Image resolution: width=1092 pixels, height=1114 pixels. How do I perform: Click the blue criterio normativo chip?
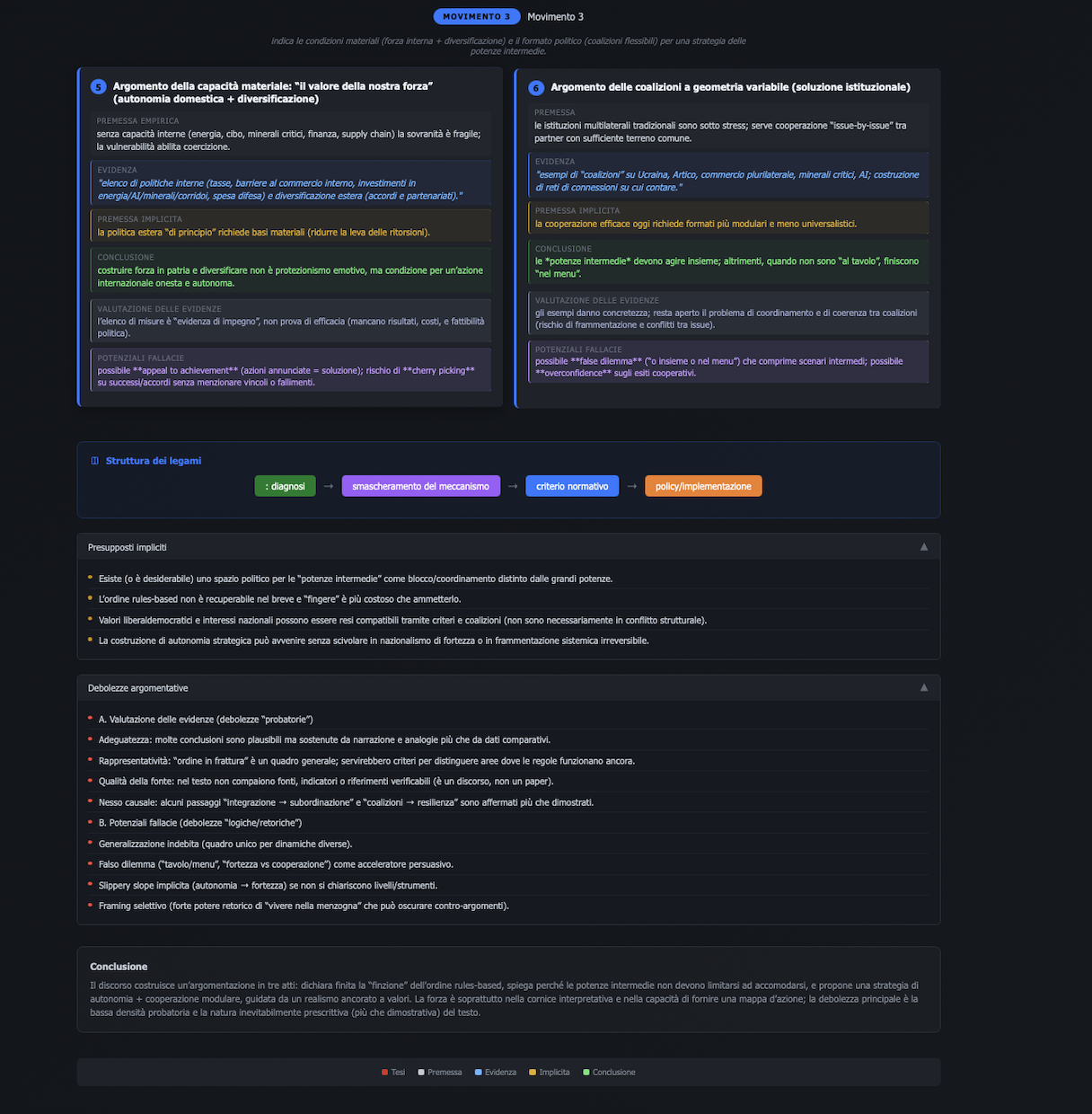click(x=572, y=486)
